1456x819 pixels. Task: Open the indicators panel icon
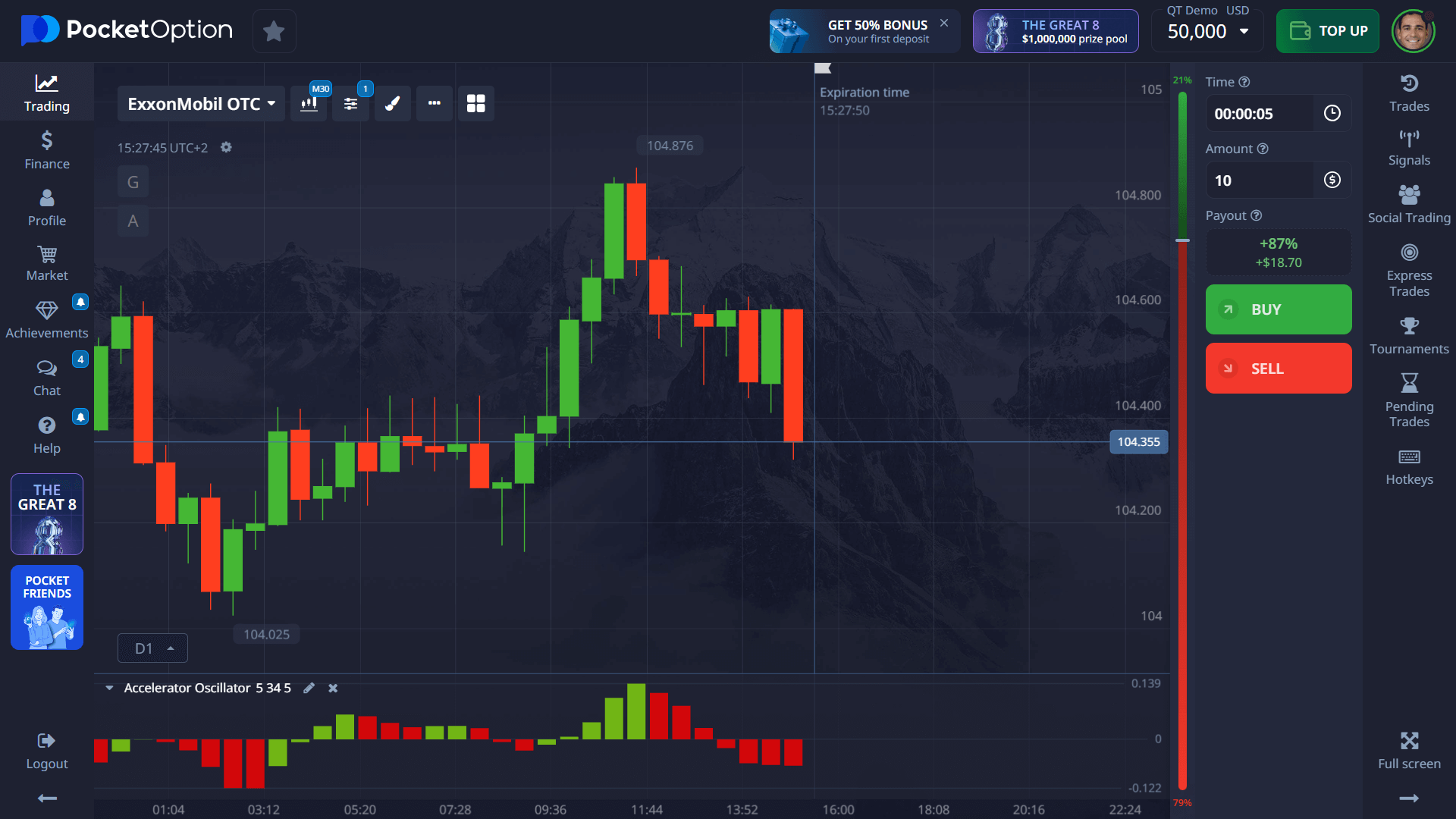[350, 104]
